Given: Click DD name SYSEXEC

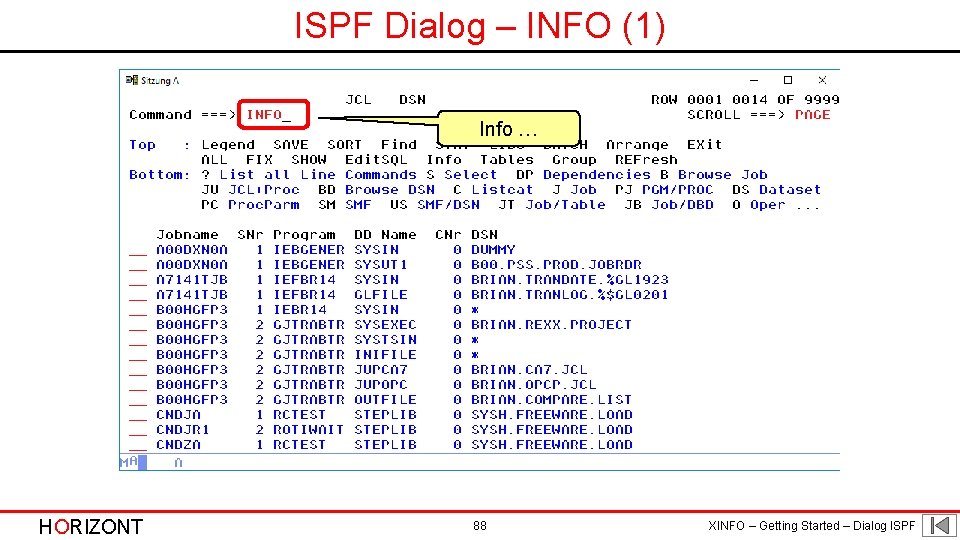Looking at the screenshot, I should [385, 324].
